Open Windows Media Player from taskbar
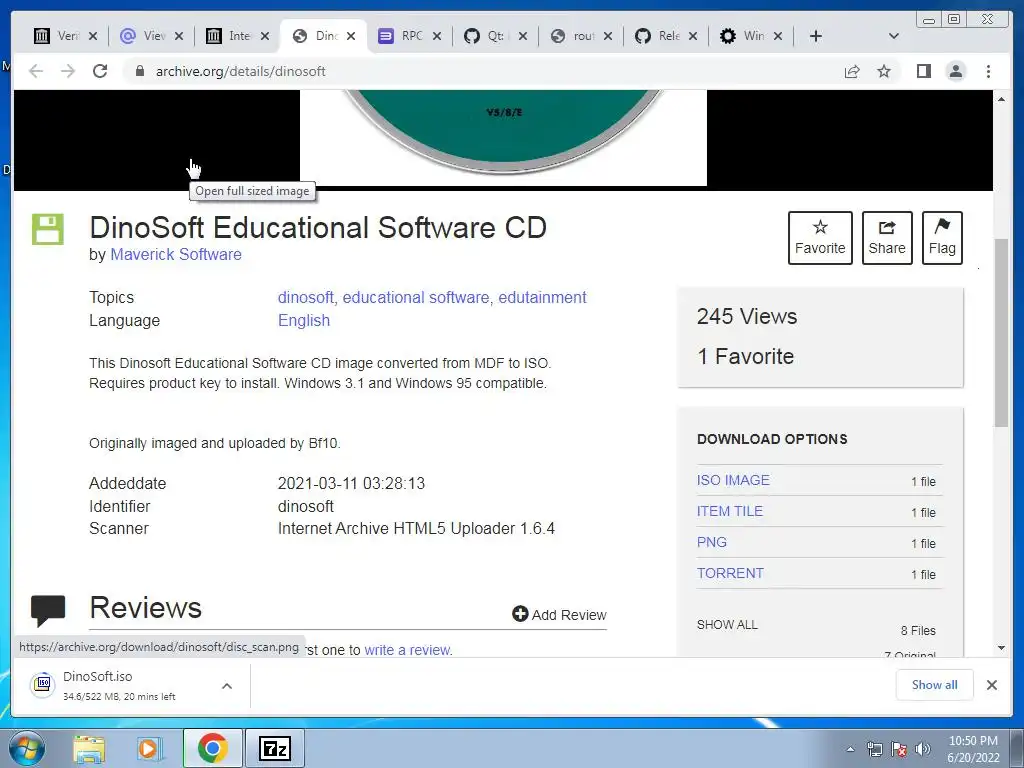 point(150,748)
